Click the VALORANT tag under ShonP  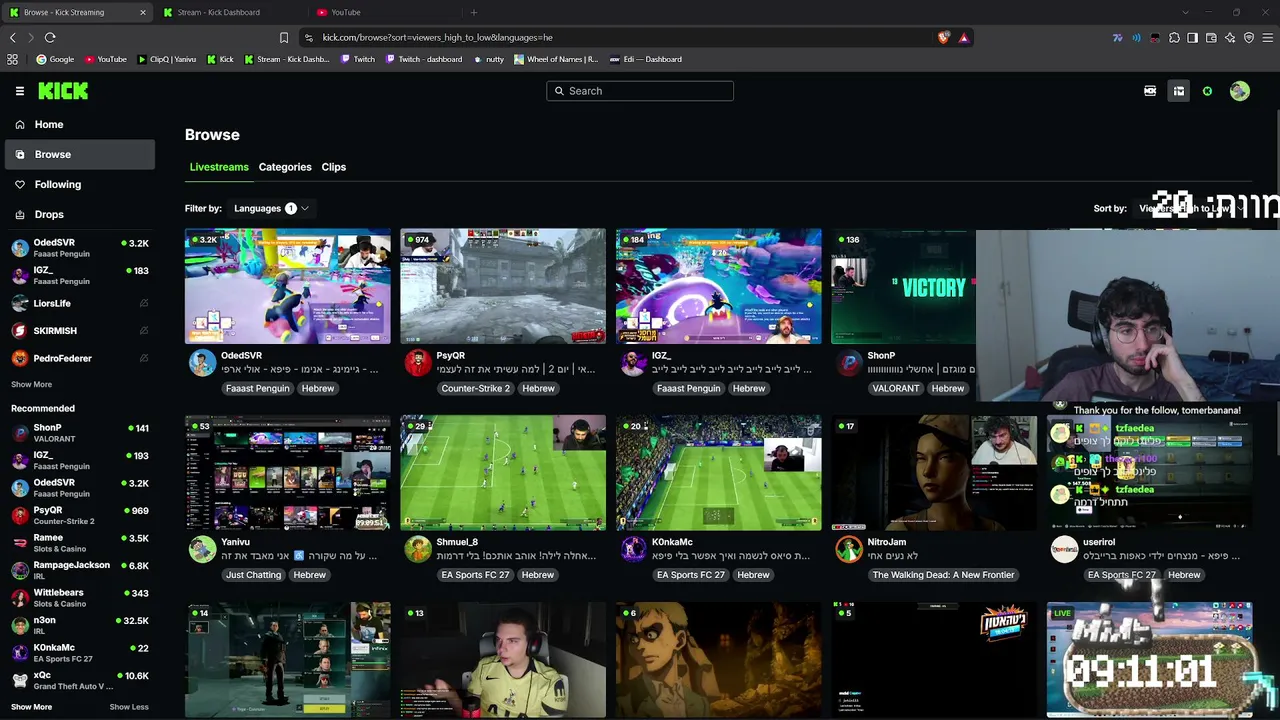click(895, 388)
